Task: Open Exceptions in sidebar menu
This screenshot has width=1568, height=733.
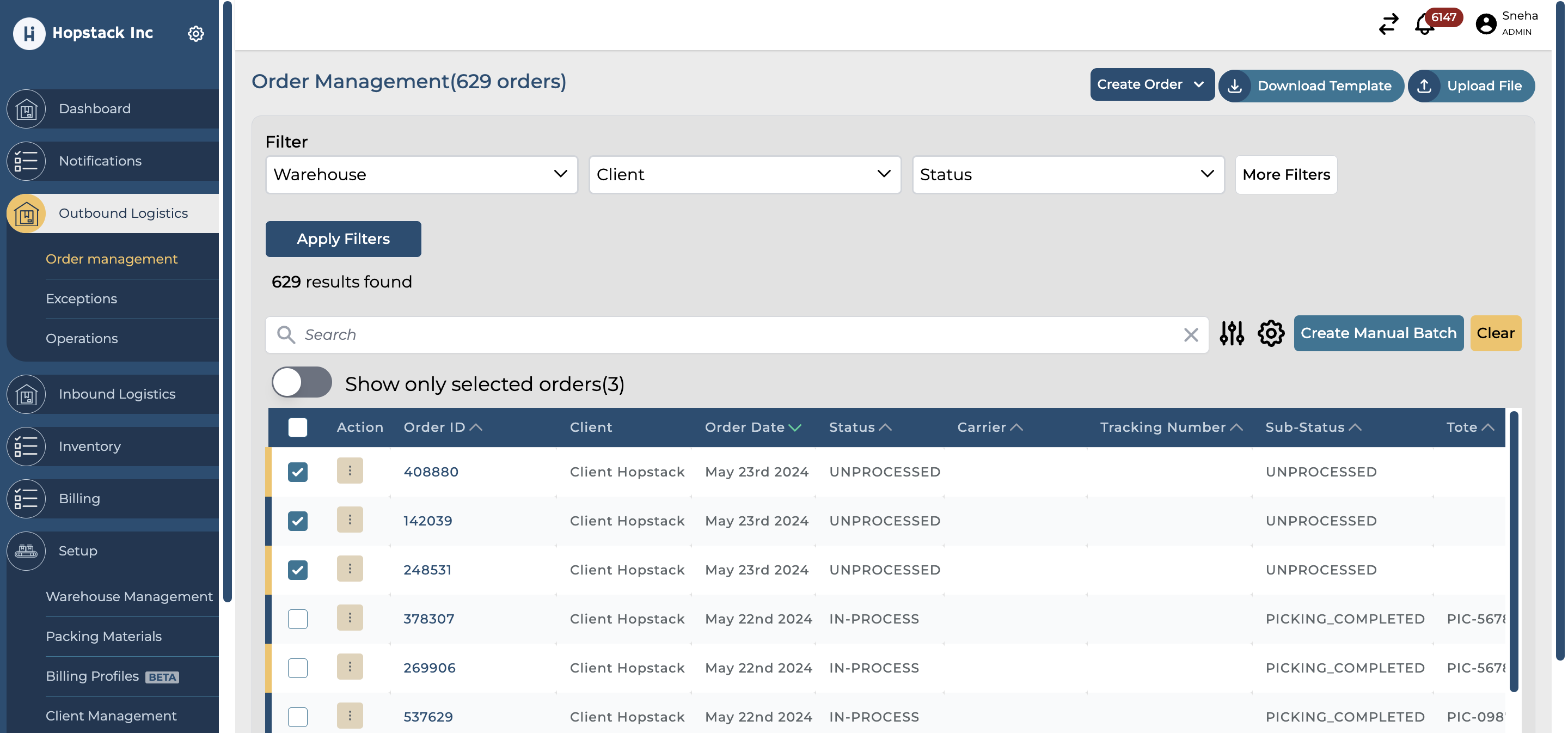Action: coord(82,299)
